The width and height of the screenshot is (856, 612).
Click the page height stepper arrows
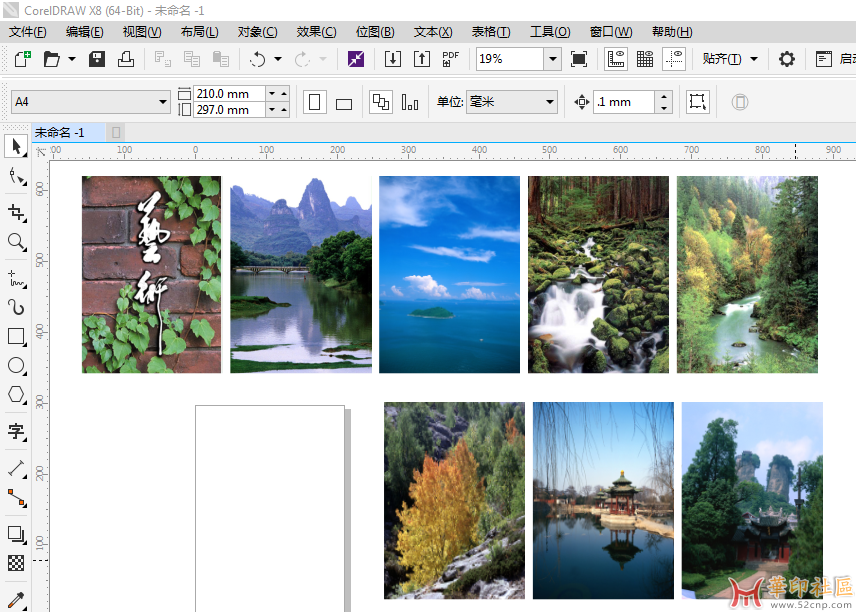point(277,110)
